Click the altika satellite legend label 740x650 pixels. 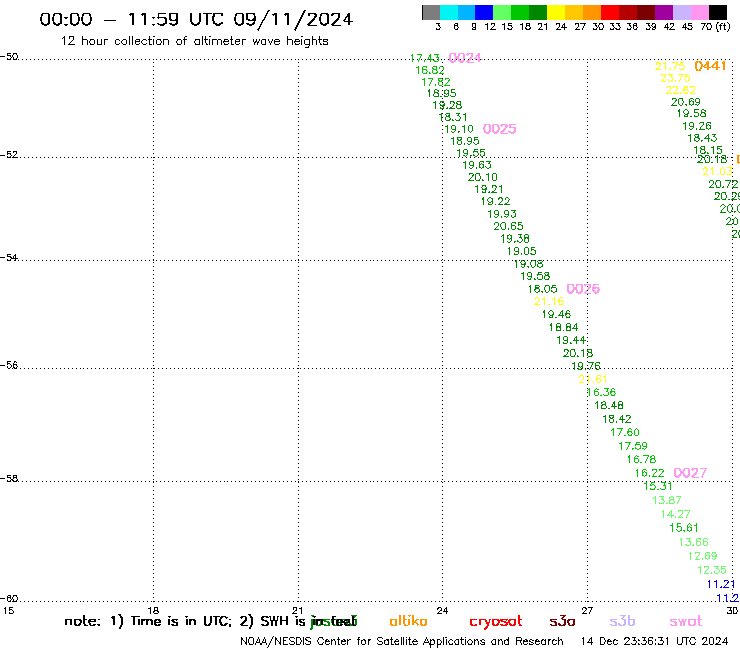(x=408, y=621)
